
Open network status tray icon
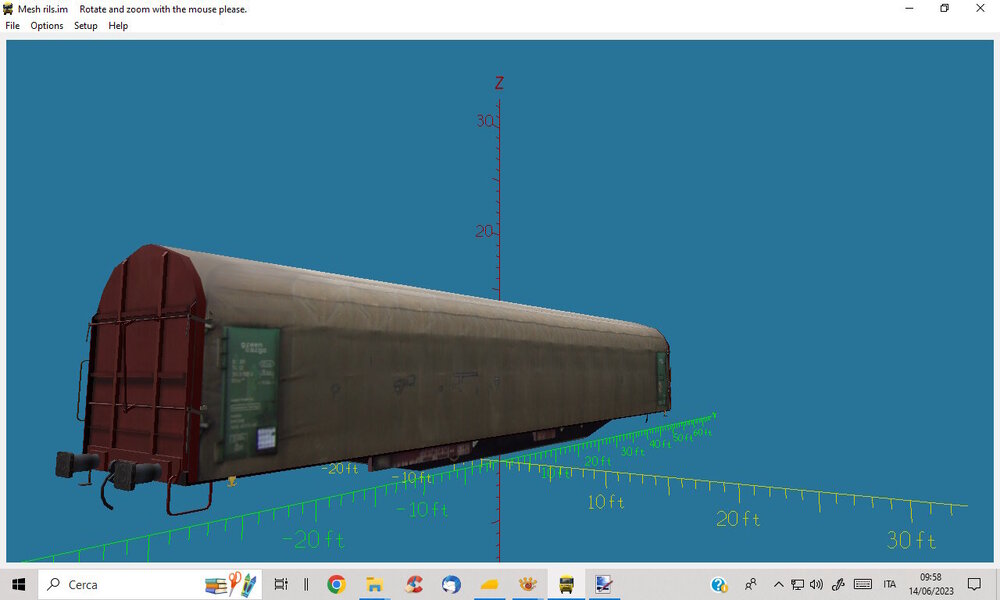pyautogui.click(x=797, y=584)
